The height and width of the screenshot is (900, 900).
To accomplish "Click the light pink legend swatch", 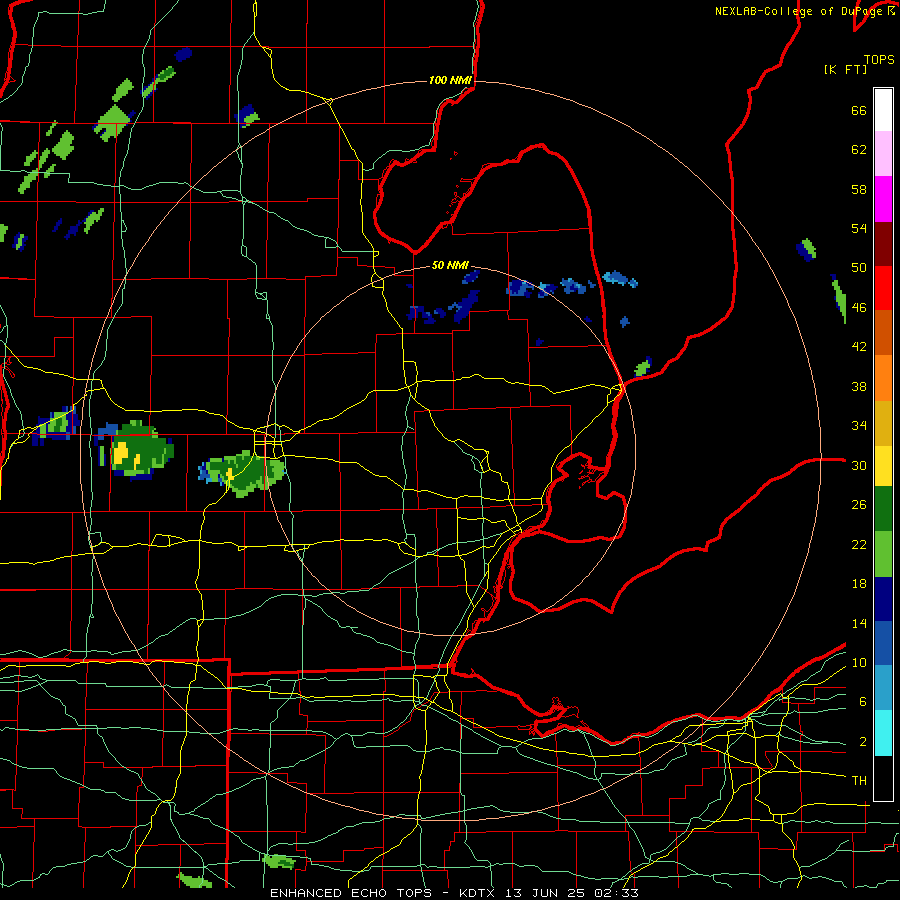I will (x=883, y=153).
